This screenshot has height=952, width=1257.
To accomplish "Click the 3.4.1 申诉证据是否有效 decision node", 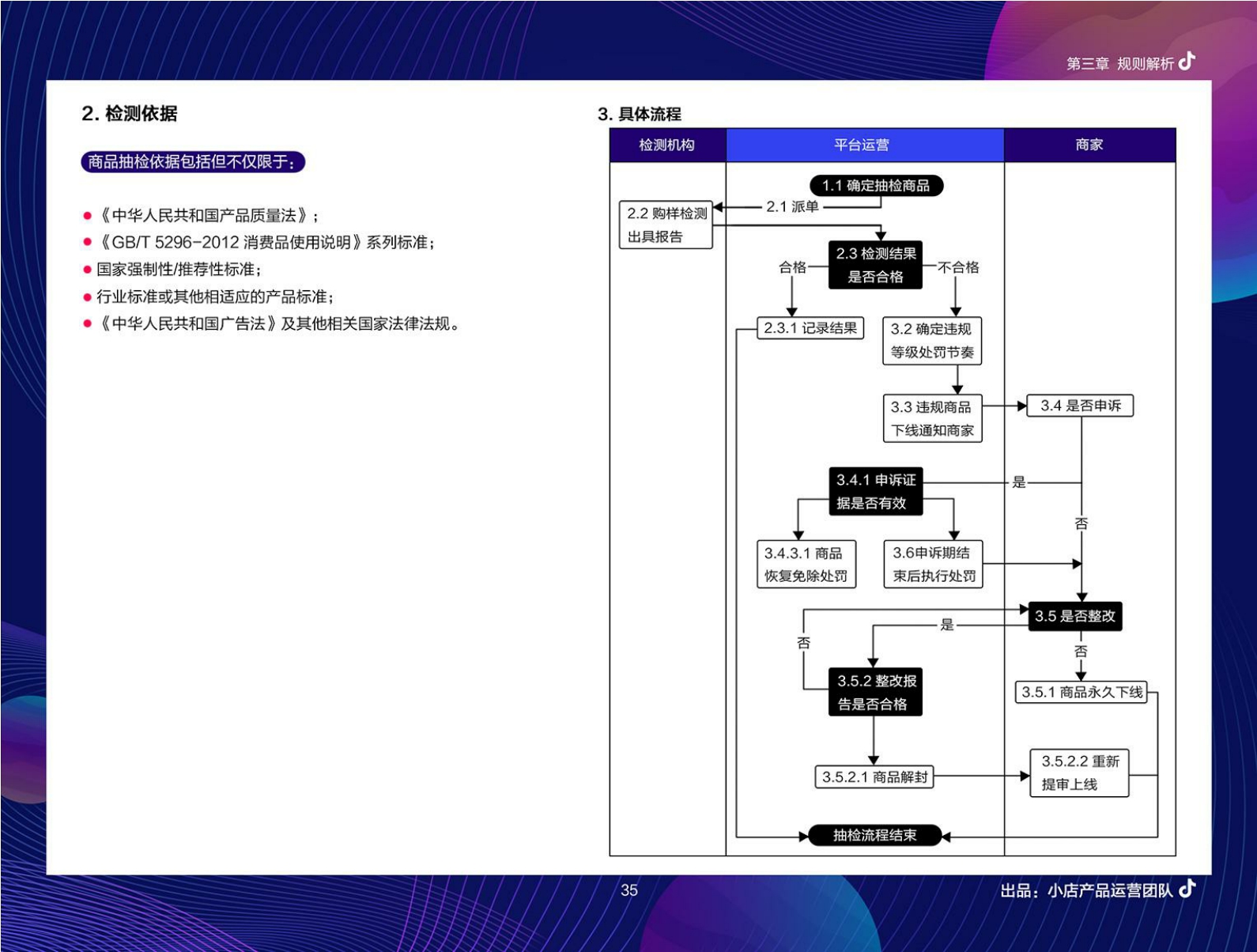I will [875, 491].
